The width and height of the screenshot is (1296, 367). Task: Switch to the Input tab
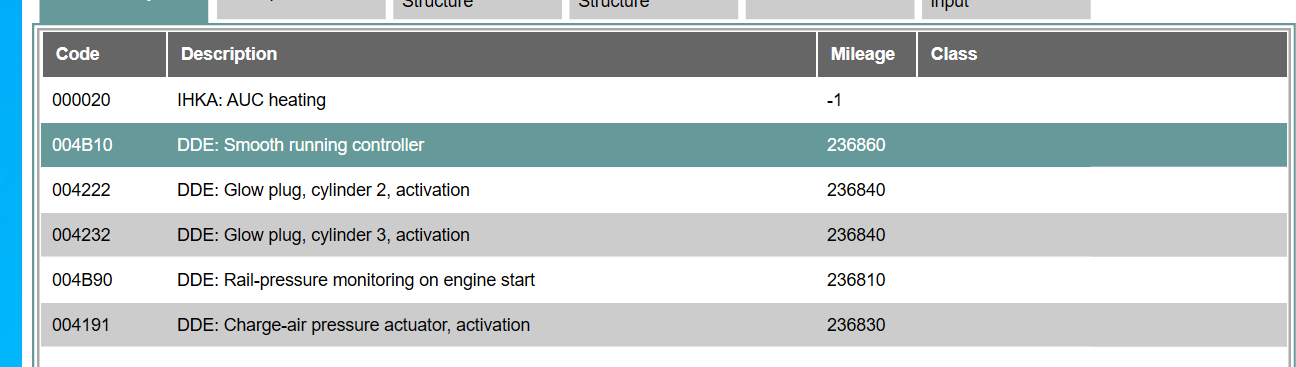point(1006,8)
